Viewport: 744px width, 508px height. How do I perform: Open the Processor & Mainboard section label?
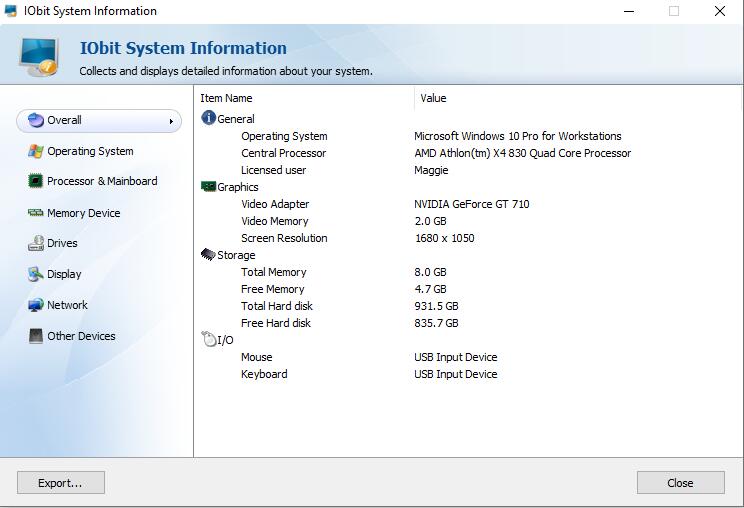click(x=102, y=181)
